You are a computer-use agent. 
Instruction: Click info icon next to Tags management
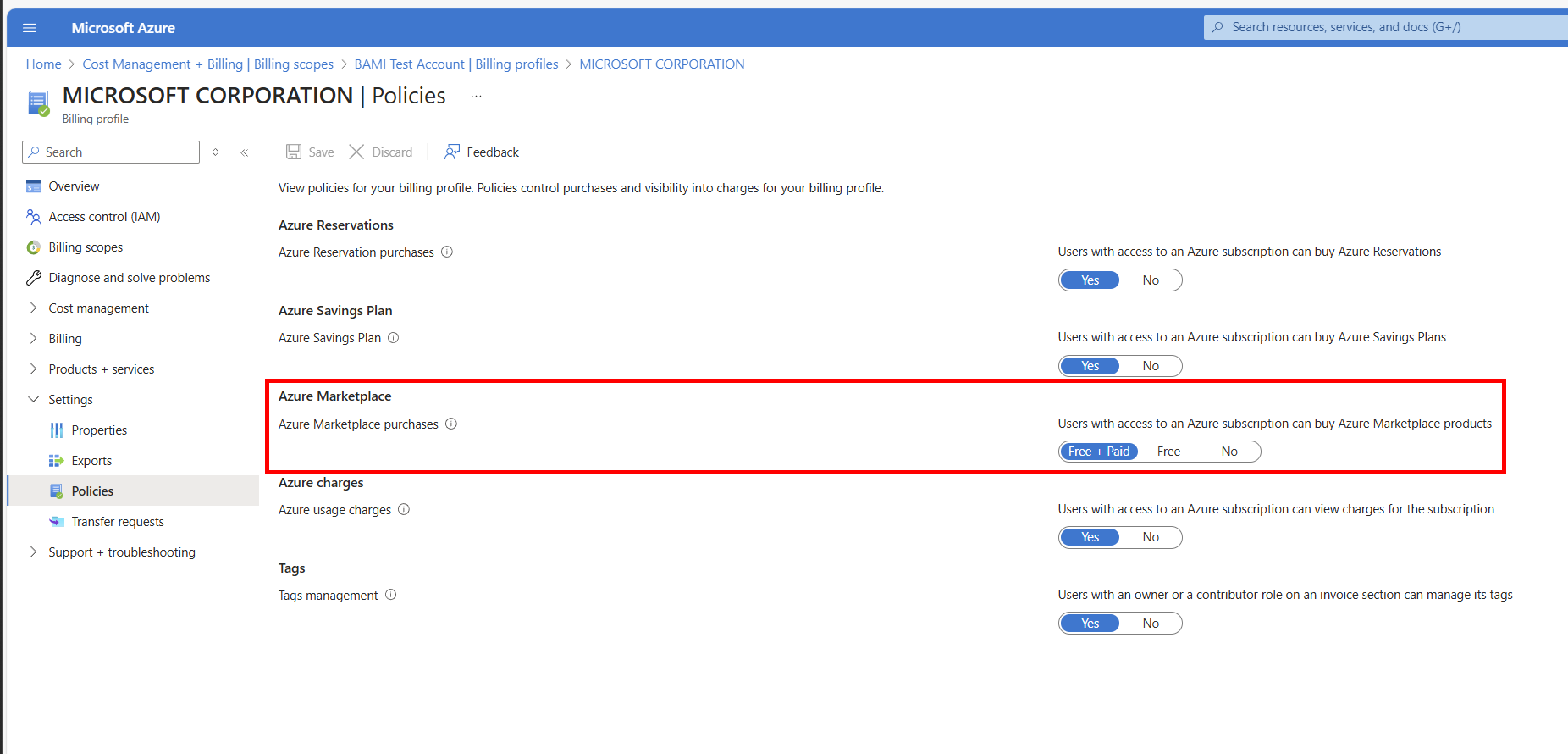(391, 595)
